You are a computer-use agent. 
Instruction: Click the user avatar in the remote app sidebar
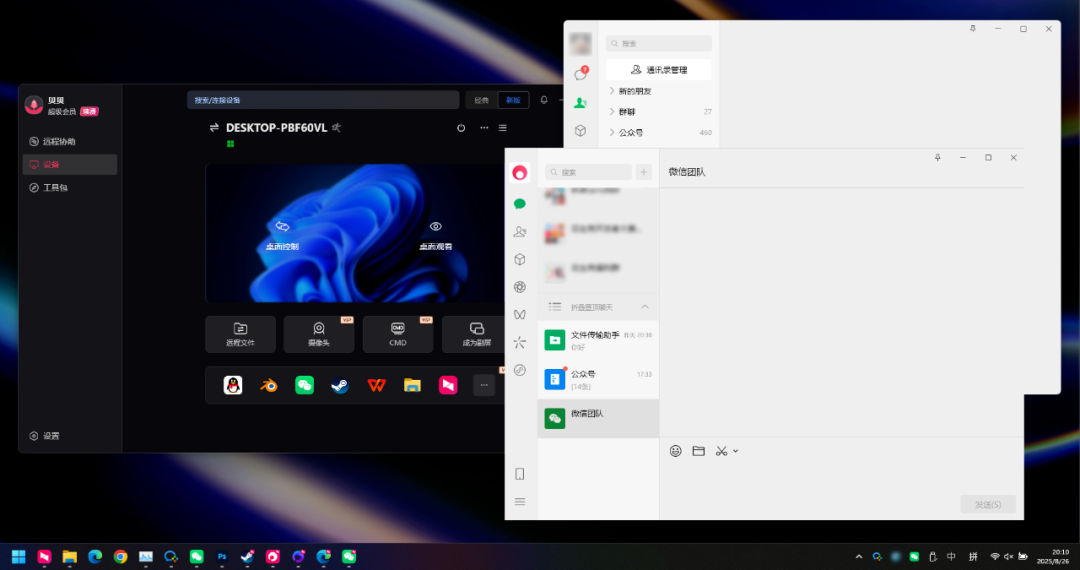coord(34,105)
